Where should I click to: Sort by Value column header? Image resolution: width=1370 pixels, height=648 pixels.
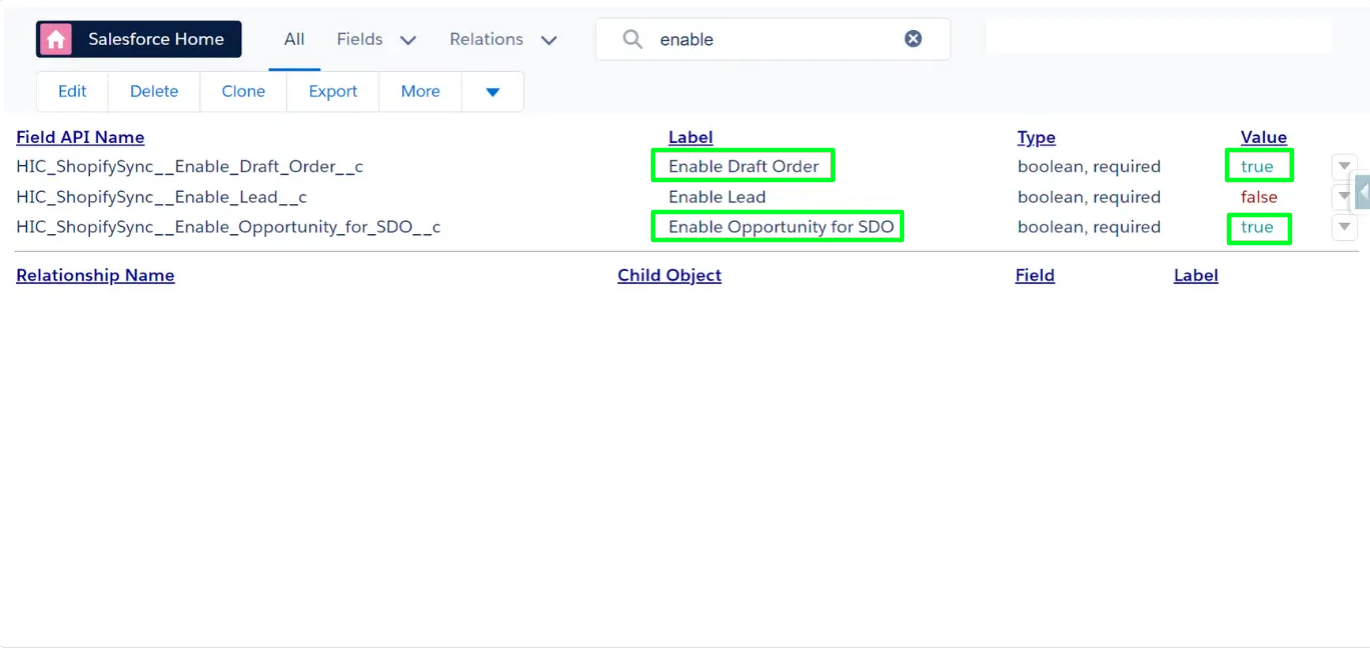[x=1263, y=137]
